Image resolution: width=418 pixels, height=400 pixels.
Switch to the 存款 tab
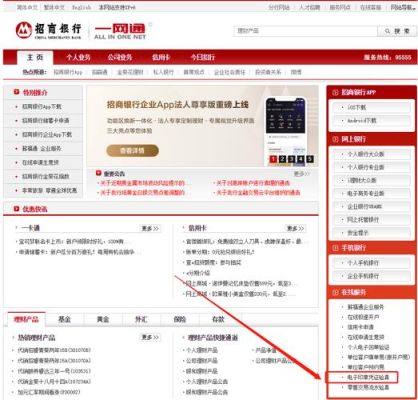coord(218,319)
